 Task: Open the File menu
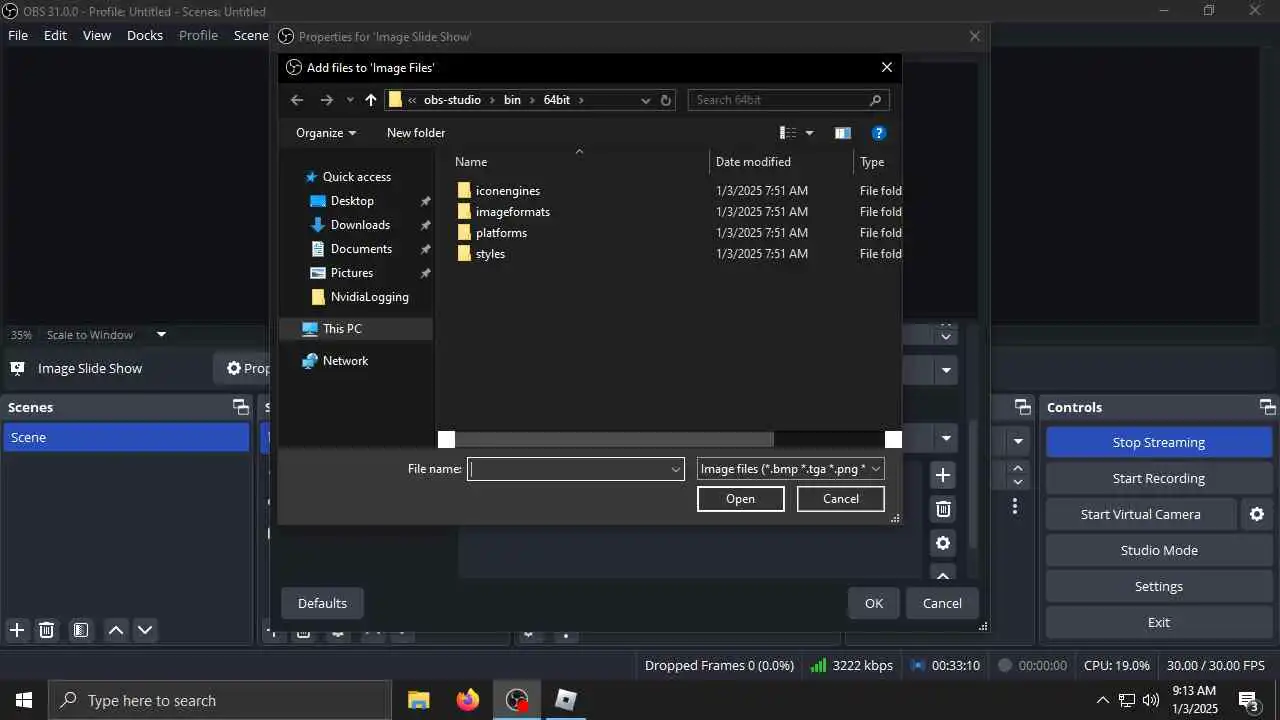click(18, 35)
